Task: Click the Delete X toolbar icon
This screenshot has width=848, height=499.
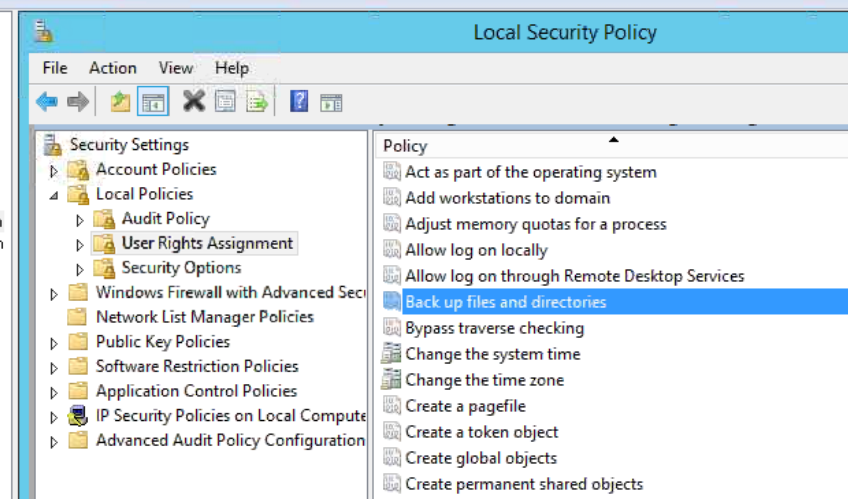Action: [194, 101]
